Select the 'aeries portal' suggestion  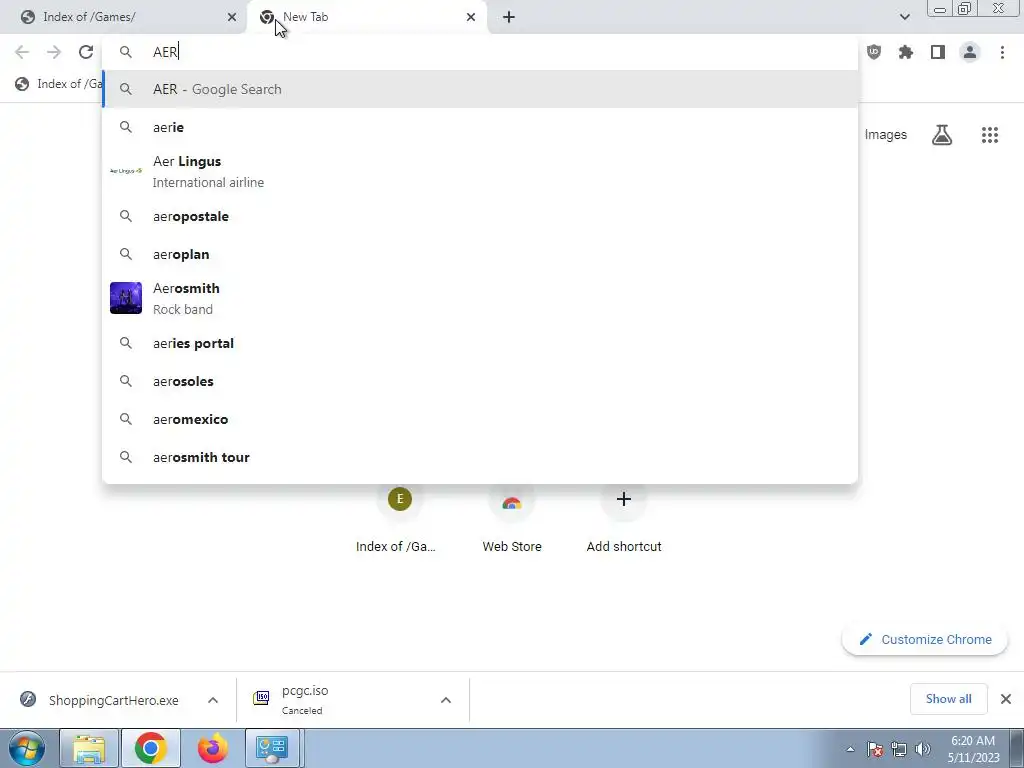pos(480,343)
